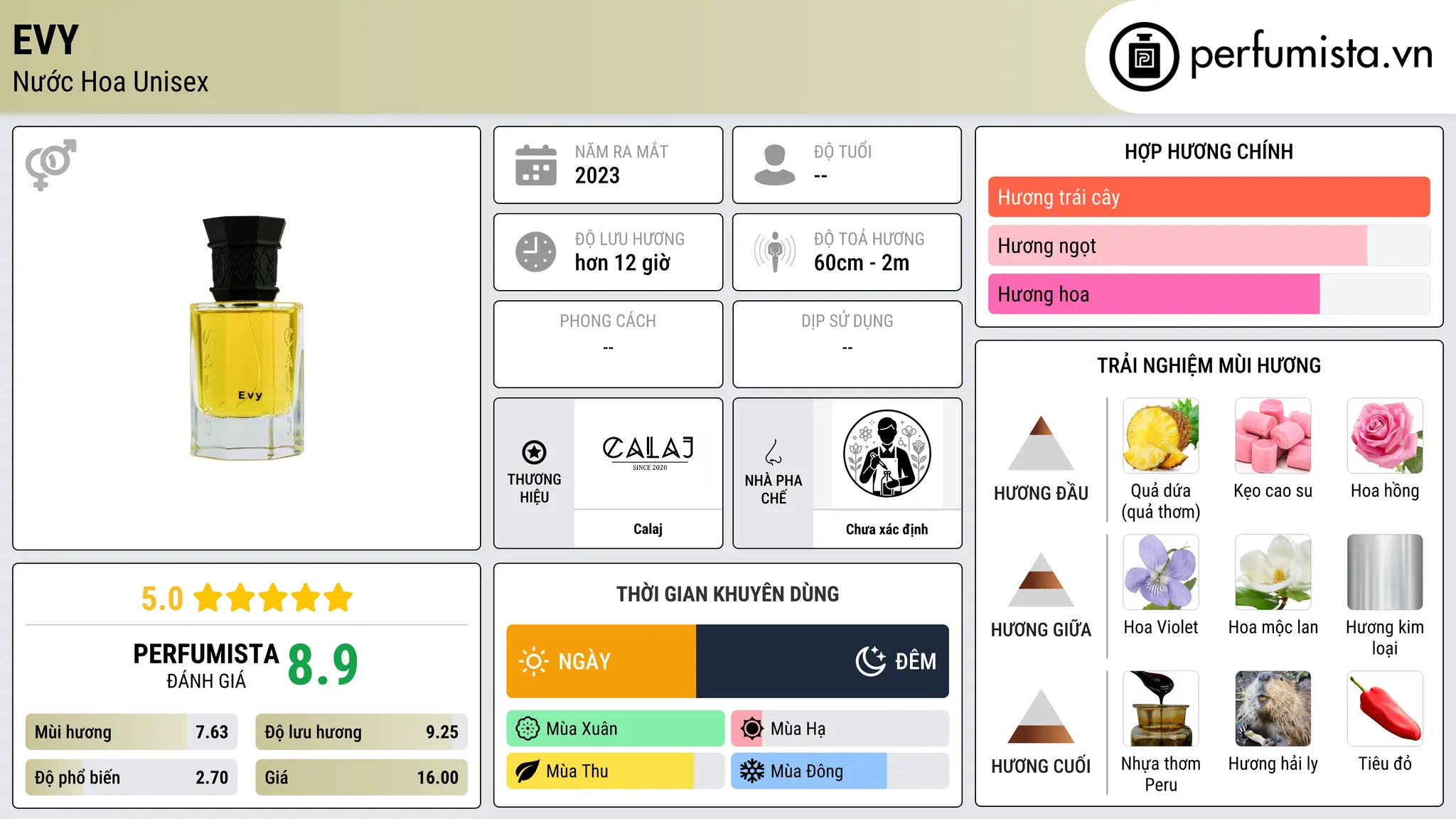Click the Giá score 16.00

[x=438, y=778]
